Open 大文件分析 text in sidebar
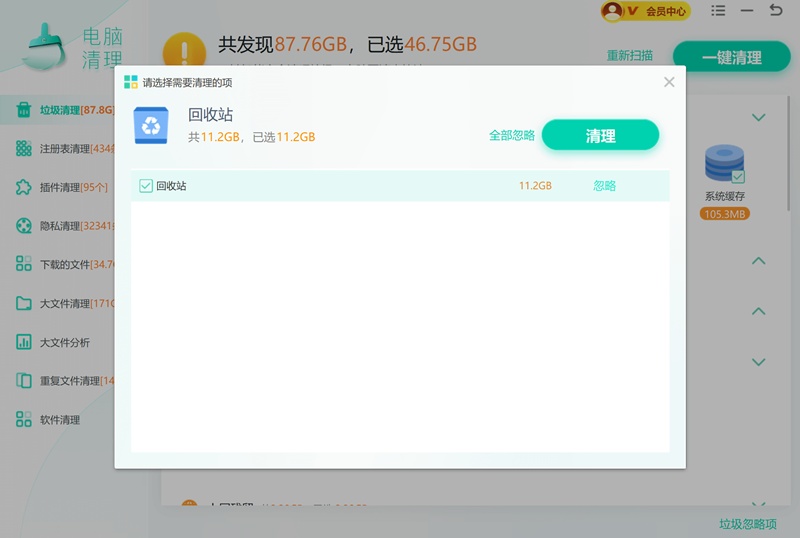Viewport: 800px width, 538px height. [x=65, y=343]
